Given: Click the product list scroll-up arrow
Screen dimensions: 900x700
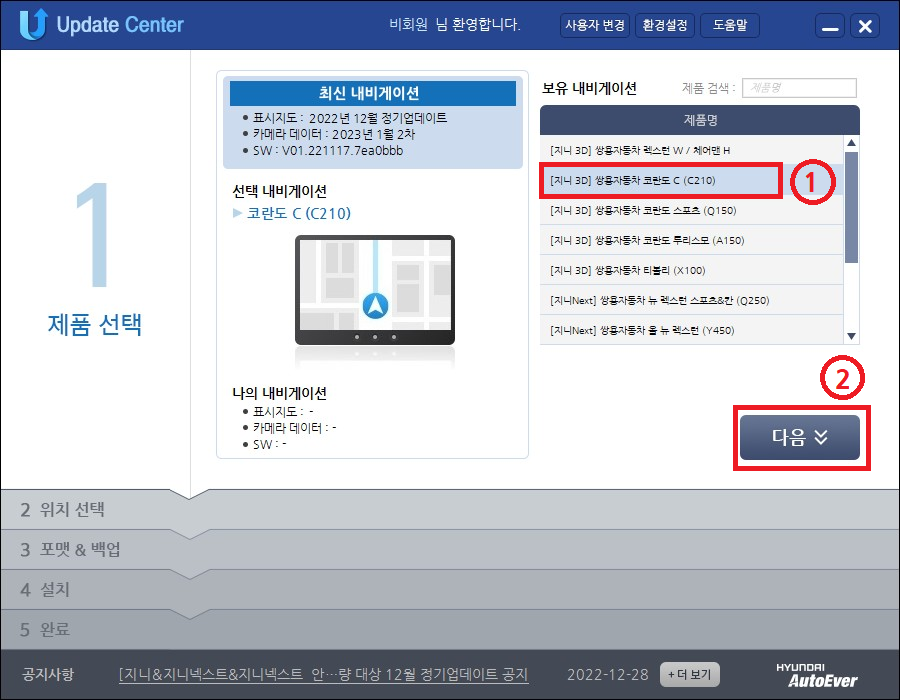Looking at the screenshot, I should click(x=852, y=143).
